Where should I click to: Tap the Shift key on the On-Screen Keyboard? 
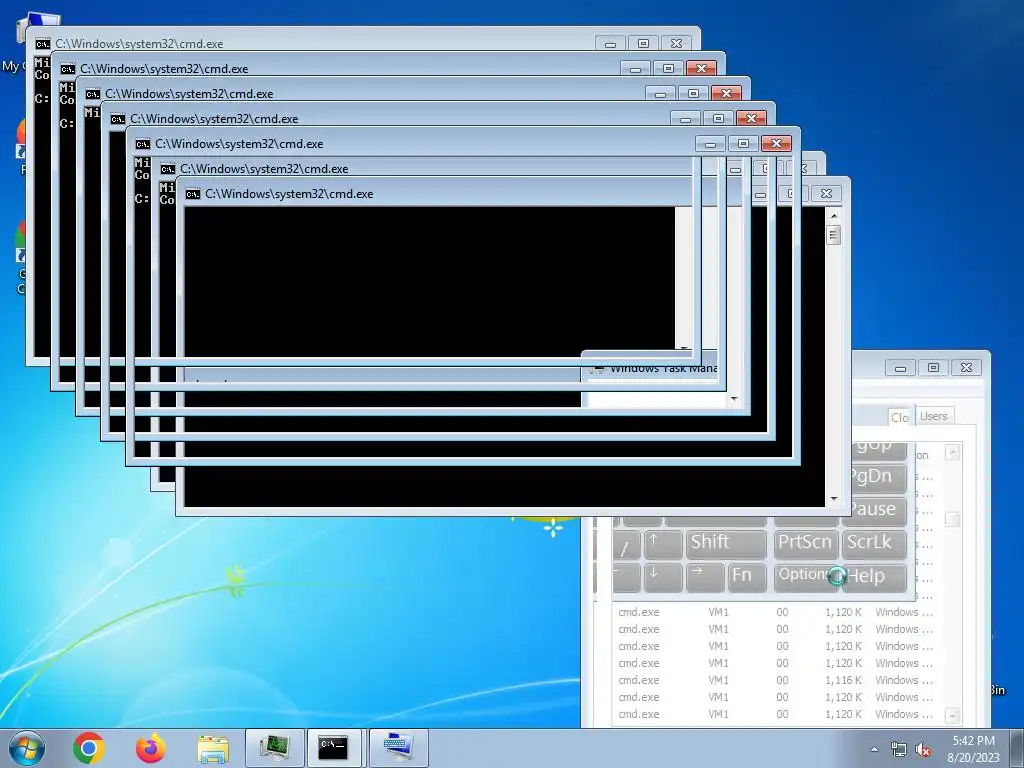point(726,543)
